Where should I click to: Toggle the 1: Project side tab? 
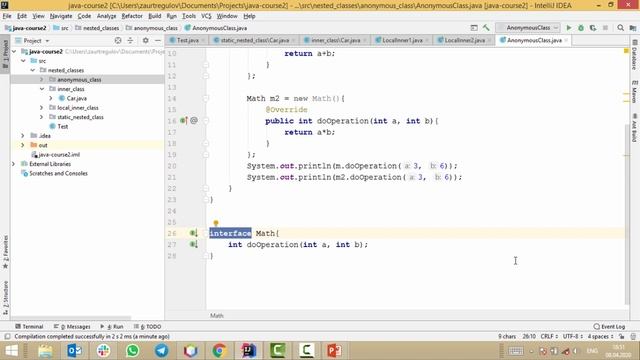coord(5,55)
